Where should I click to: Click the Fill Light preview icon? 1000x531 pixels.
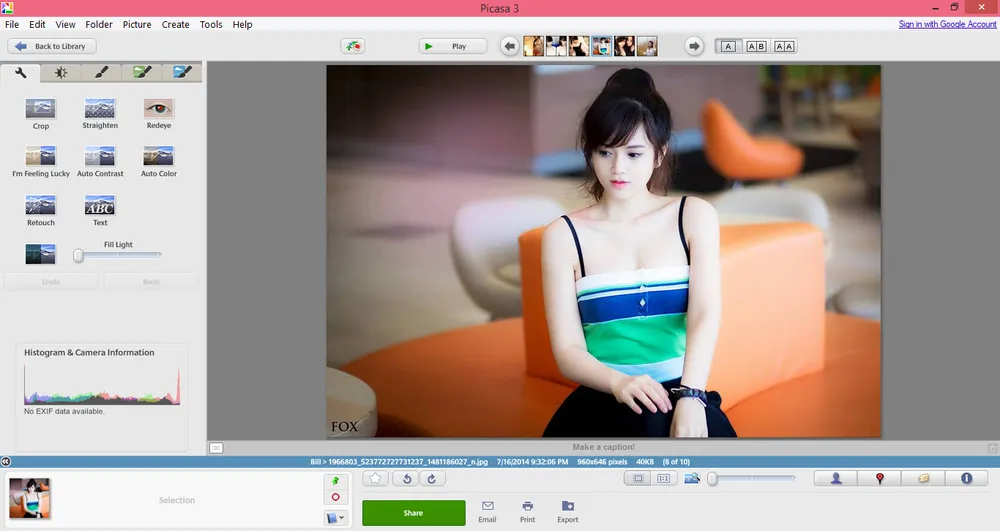40,254
